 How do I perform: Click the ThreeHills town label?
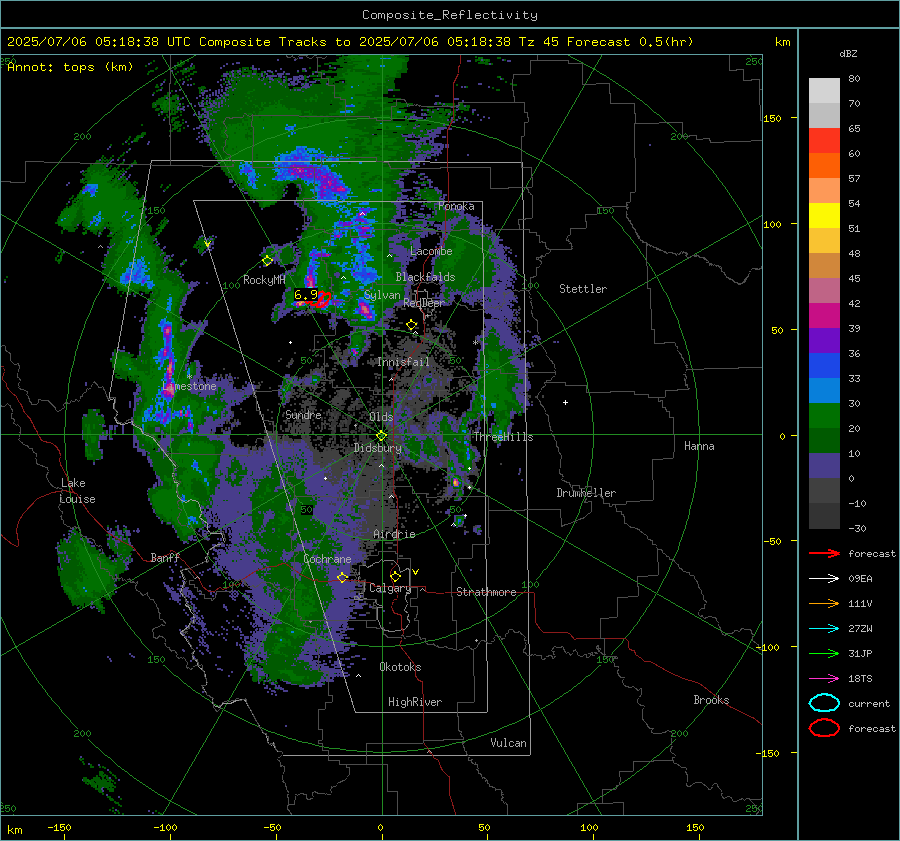pyautogui.click(x=503, y=437)
